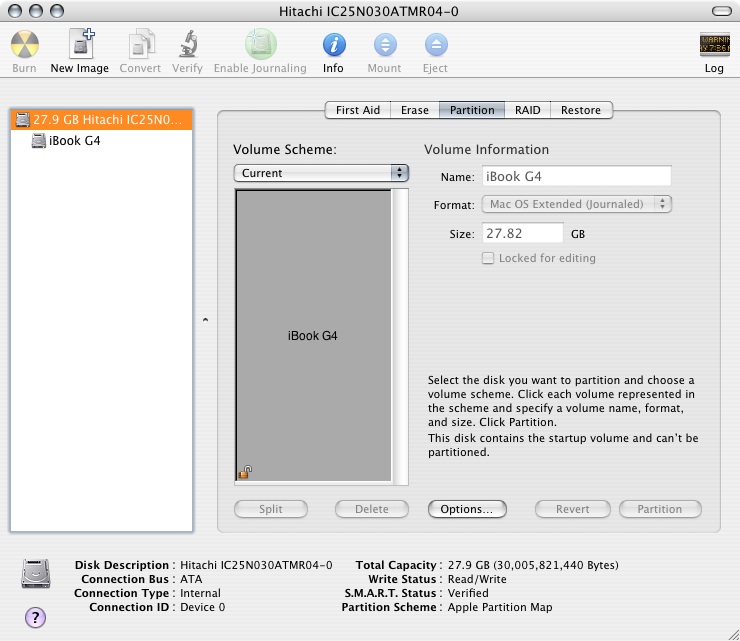Image resolution: width=740 pixels, height=641 pixels.
Task: Switch to the Erase tab
Action: pos(415,110)
